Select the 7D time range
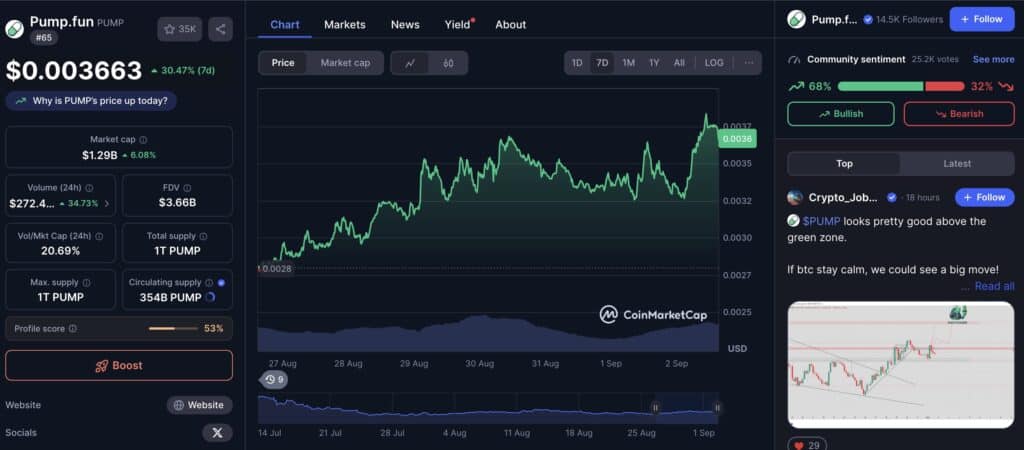1024x450 pixels. click(x=602, y=63)
